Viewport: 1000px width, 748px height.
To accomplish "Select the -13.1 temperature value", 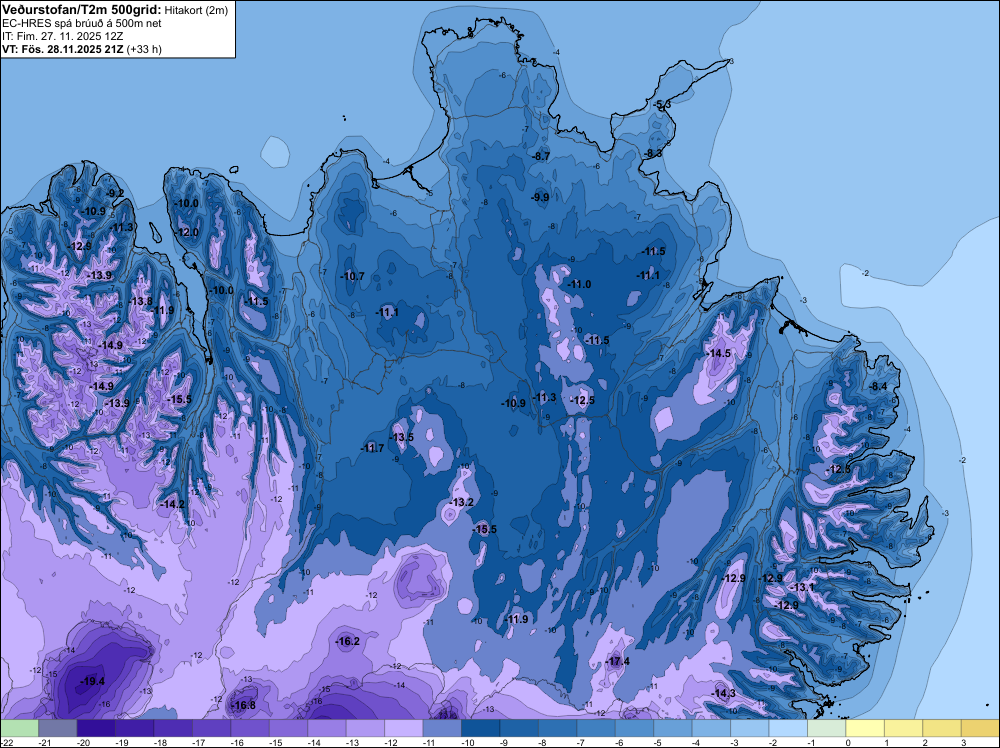I will coord(802,587).
